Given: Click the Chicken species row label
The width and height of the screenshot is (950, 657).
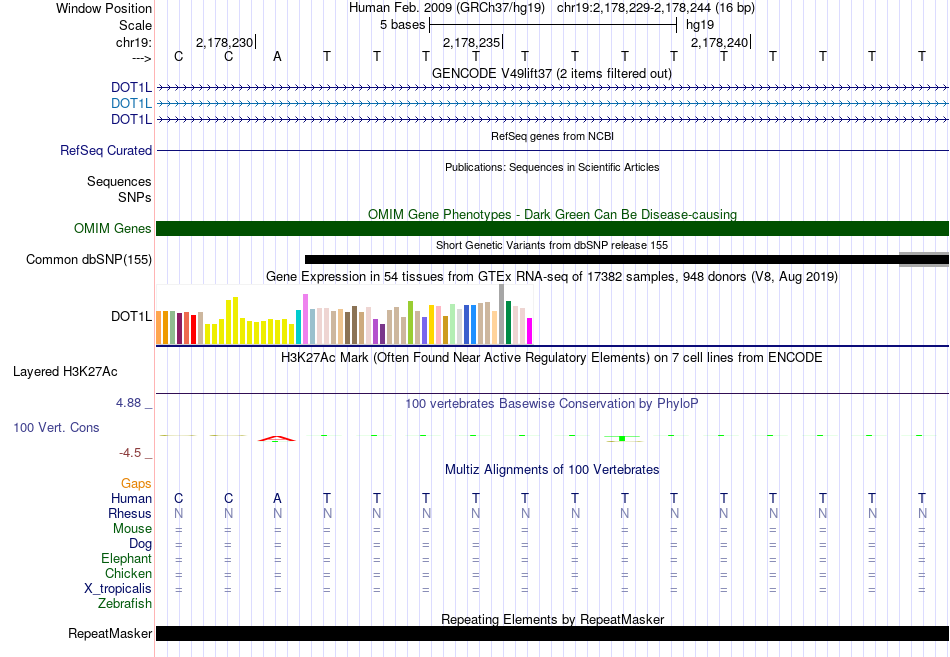Looking at the screenshot, I should tap(128, 573).
